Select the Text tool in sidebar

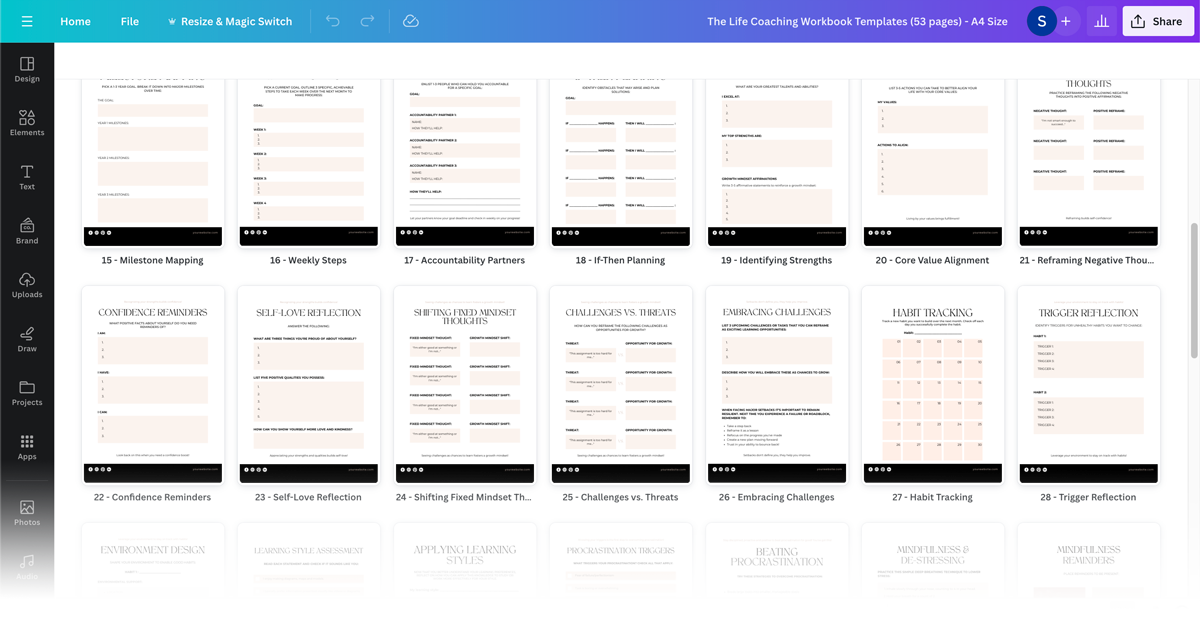click(27, 177)
